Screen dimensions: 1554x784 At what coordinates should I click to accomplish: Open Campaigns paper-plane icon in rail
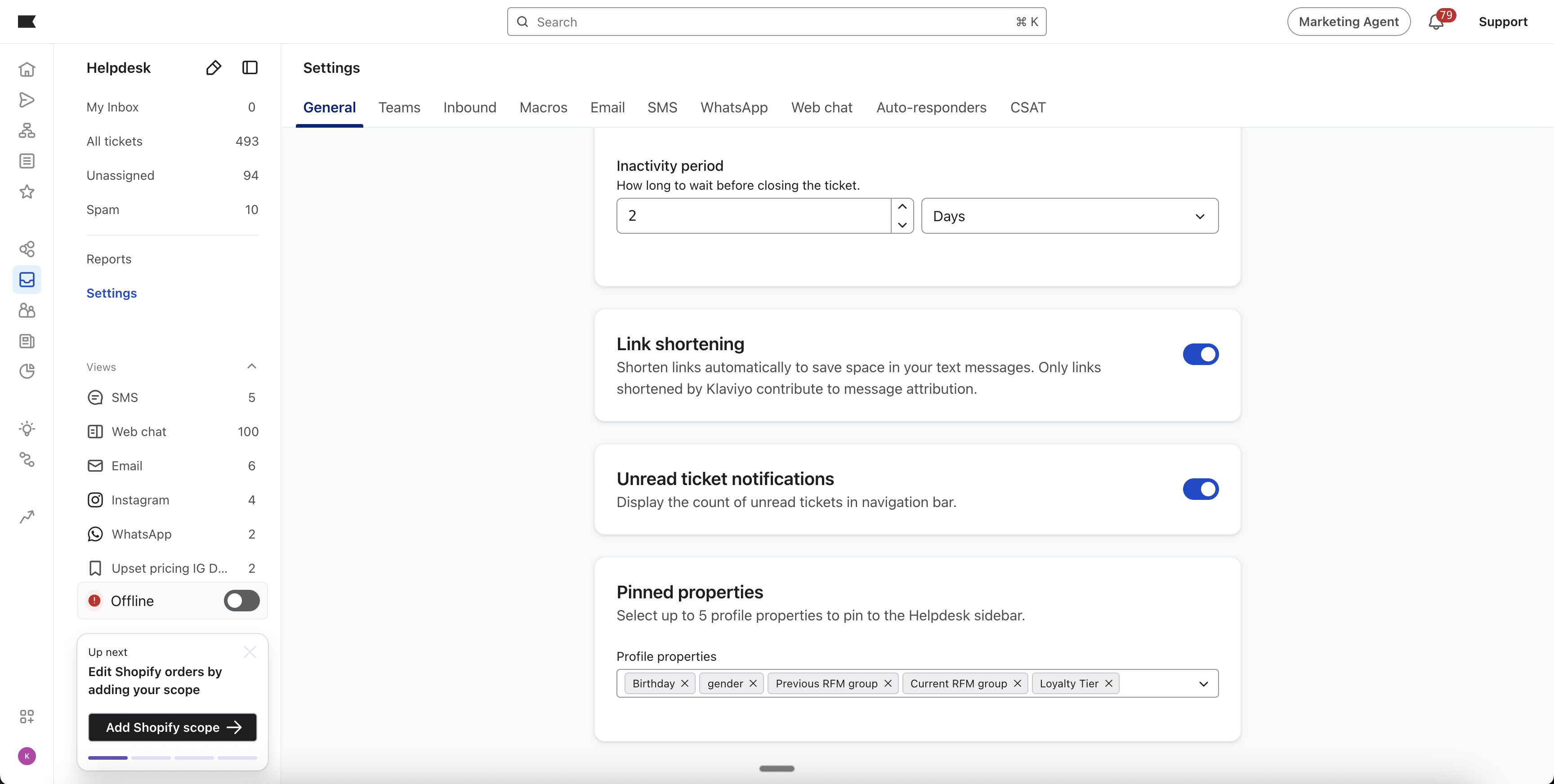pyautogui.click(x=27, y=100)
